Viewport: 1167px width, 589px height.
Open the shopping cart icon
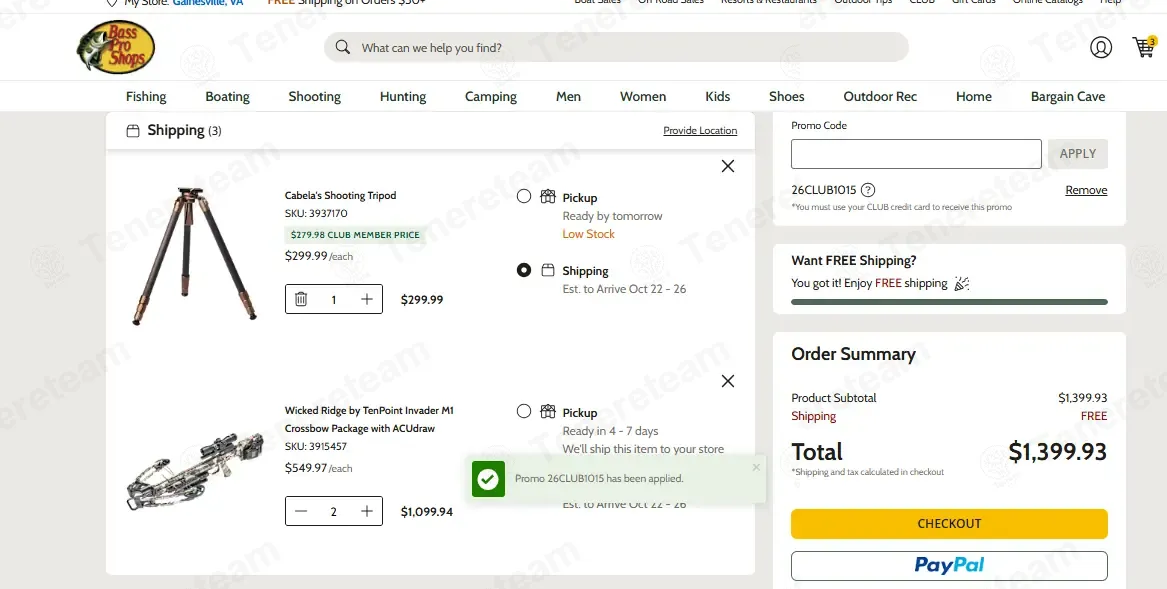click(1143, 47)
